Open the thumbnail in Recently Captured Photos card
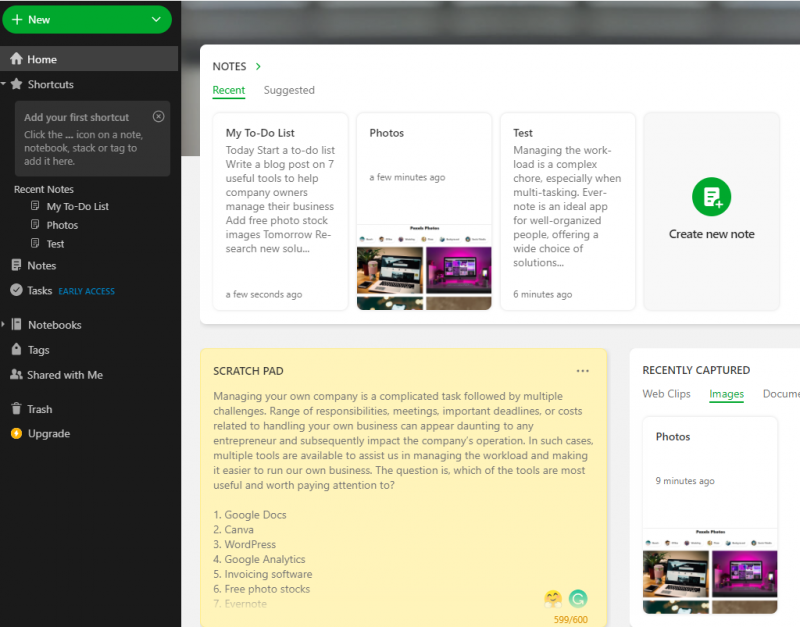 [x=710, y=571]
